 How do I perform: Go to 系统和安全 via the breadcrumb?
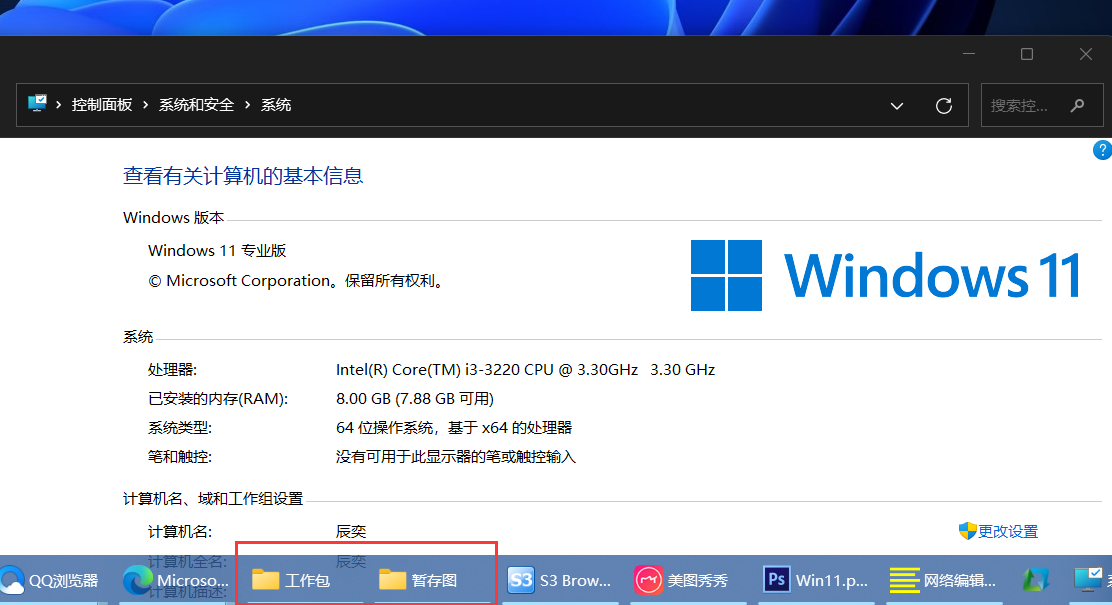pos(196,104)
